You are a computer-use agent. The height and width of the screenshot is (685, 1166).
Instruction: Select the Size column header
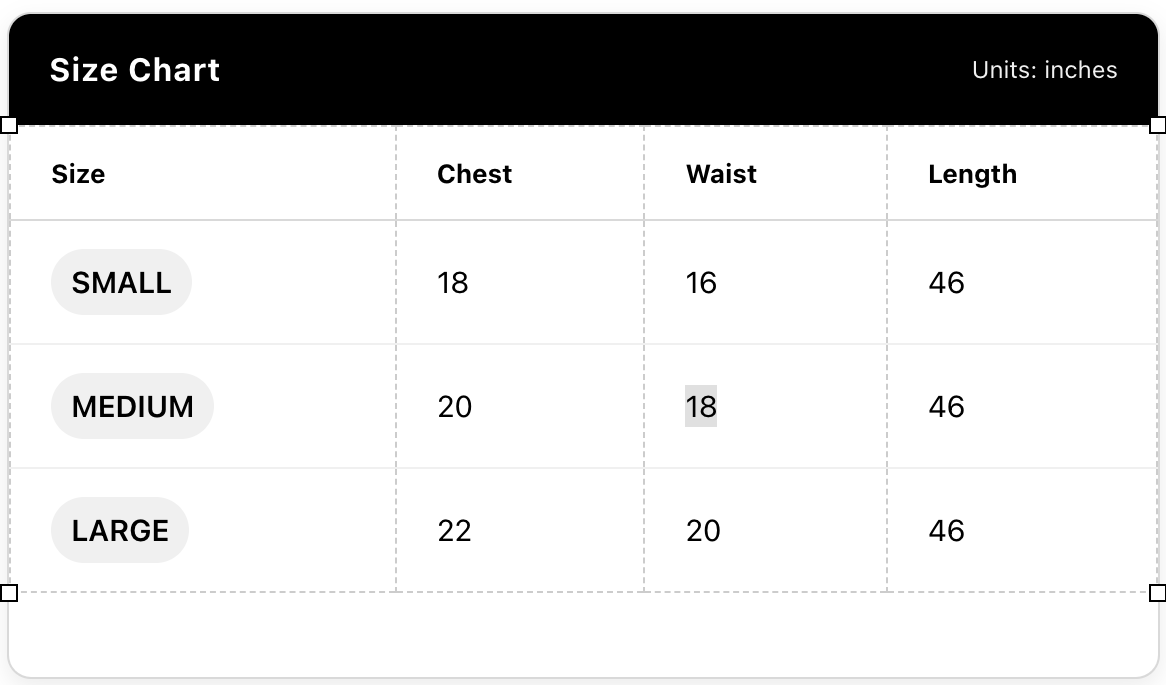pyautogui.click(x=78, y=174)
